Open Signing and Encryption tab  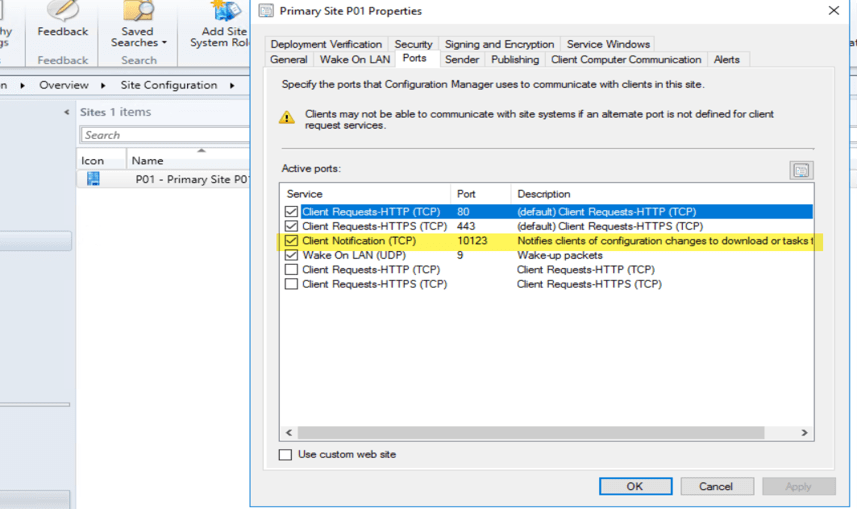tap(499, 44)
